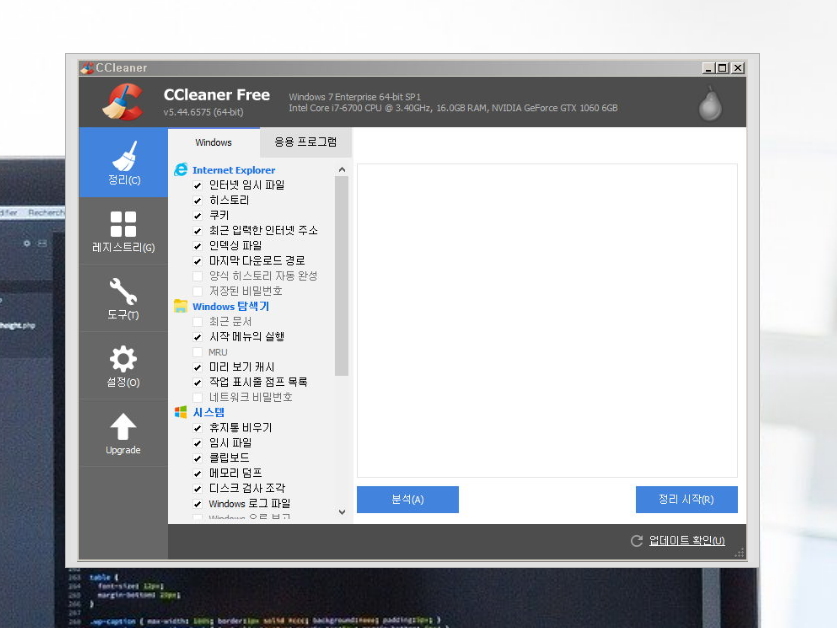Enable the MRU checkbox

(x=198, y=352)
